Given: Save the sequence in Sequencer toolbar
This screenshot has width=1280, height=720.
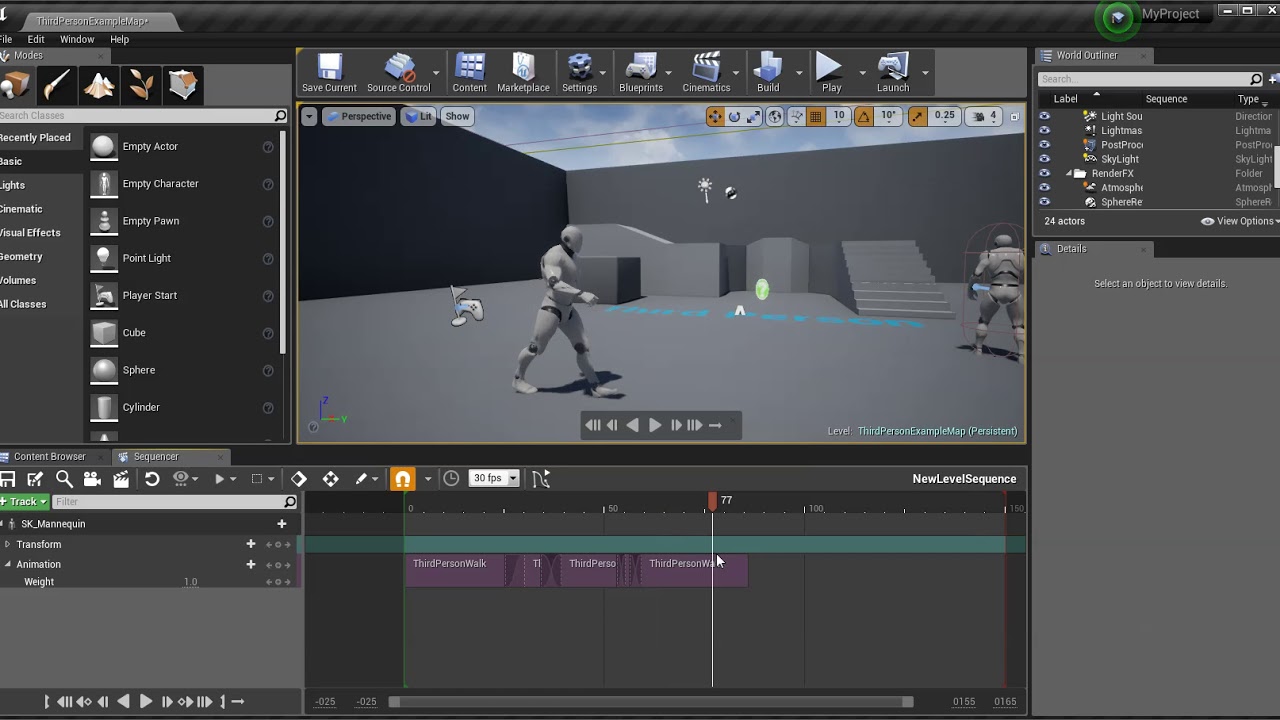Looking at the screenshot, I should pyautogui.click(x=8, y=479).
